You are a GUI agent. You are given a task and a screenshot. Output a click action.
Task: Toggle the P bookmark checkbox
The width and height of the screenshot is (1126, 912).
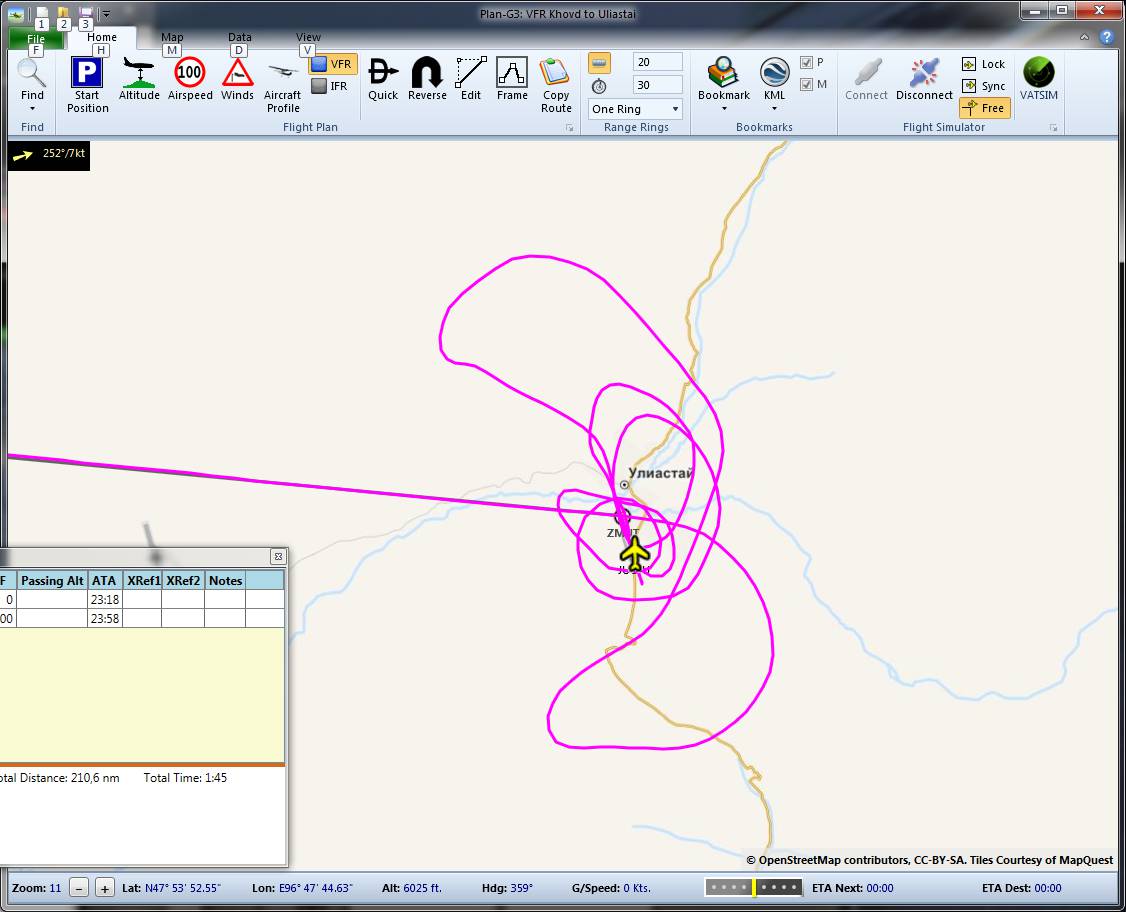click(x=807, y=63)
